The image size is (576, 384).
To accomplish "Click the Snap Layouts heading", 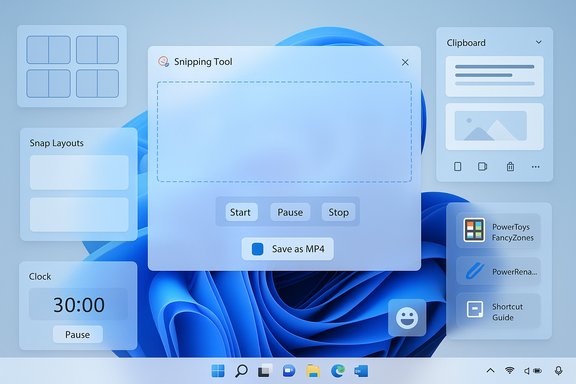I will click(x=57, y=143).
